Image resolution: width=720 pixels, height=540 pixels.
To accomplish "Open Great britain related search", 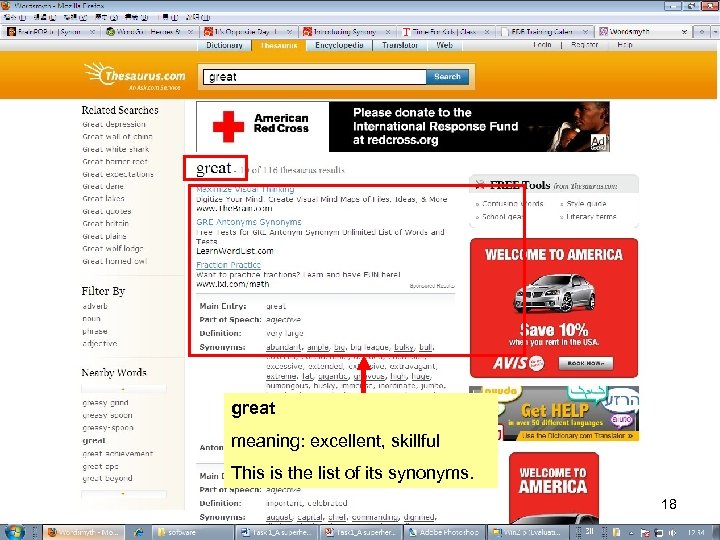I will pyautogui.click(x=106, y=224).
